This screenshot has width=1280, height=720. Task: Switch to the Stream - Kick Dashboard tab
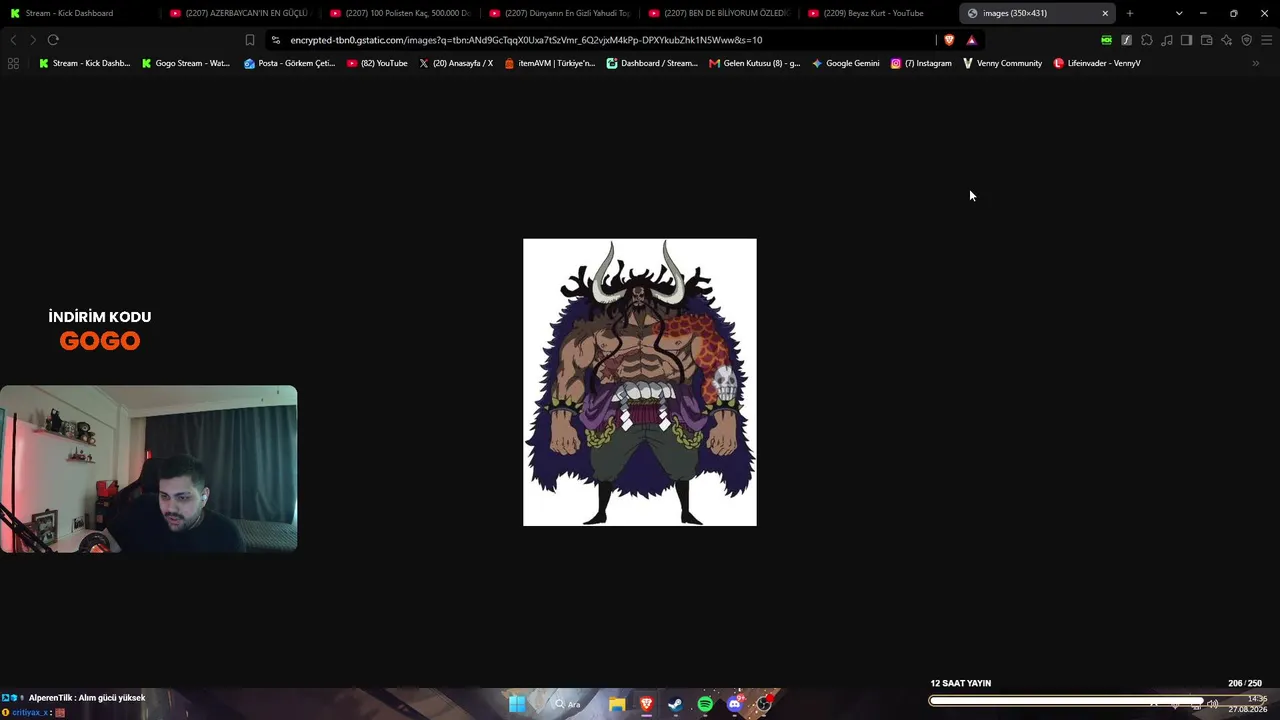click(x=79, y=13)
